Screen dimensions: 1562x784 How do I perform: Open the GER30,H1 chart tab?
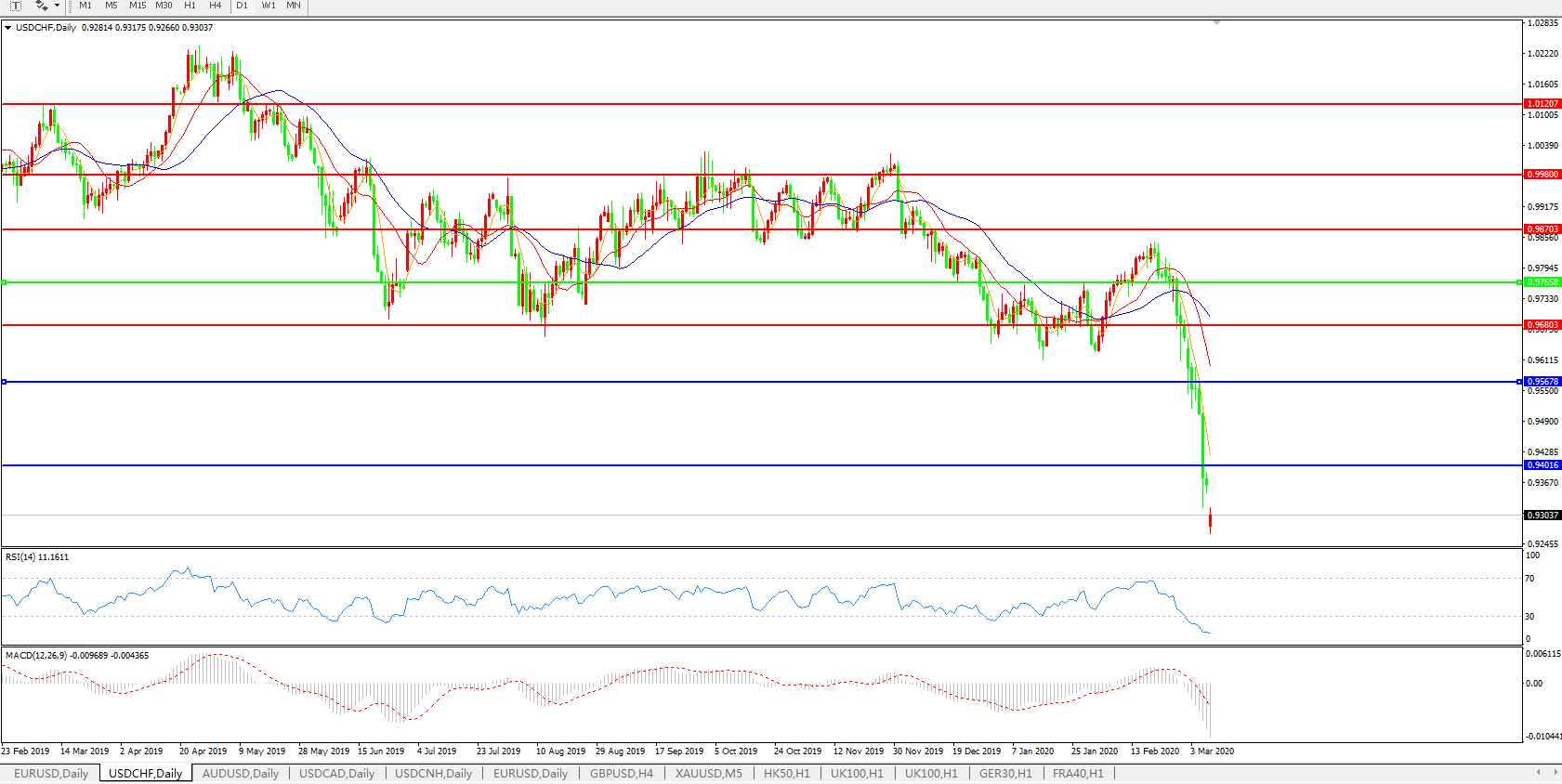coord(1004,773)
